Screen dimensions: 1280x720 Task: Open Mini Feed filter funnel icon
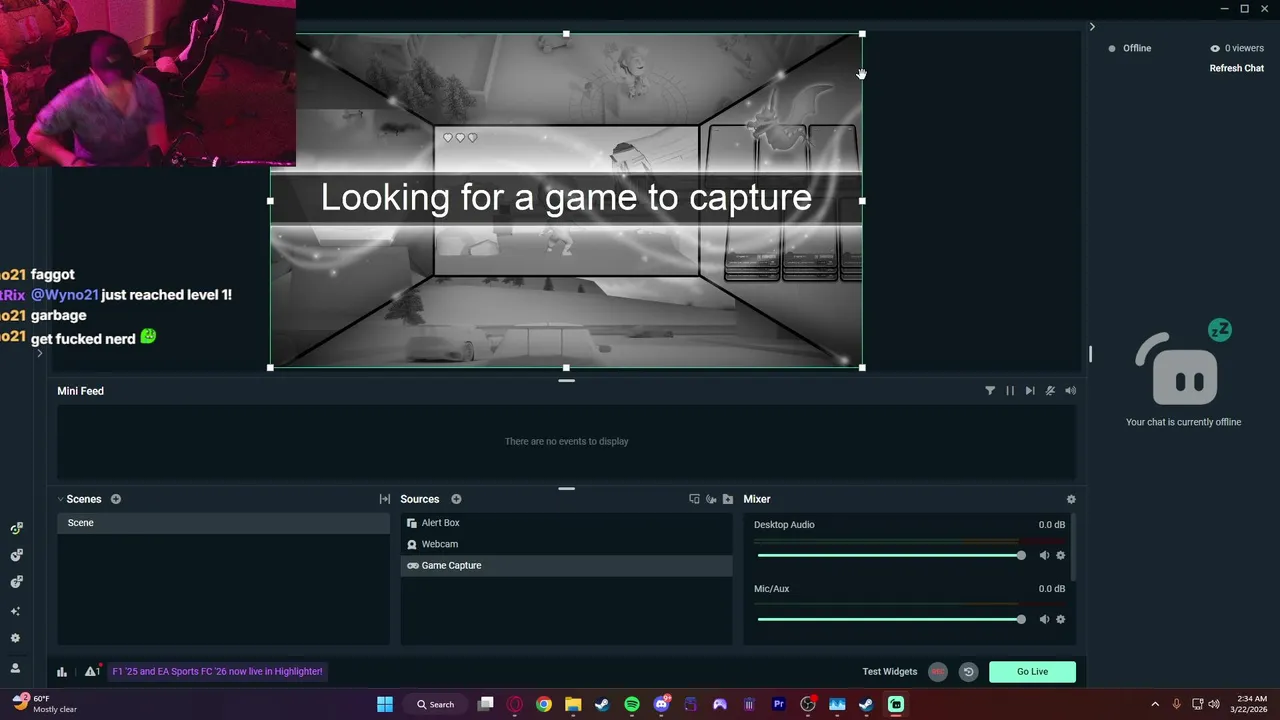[990, 391]
